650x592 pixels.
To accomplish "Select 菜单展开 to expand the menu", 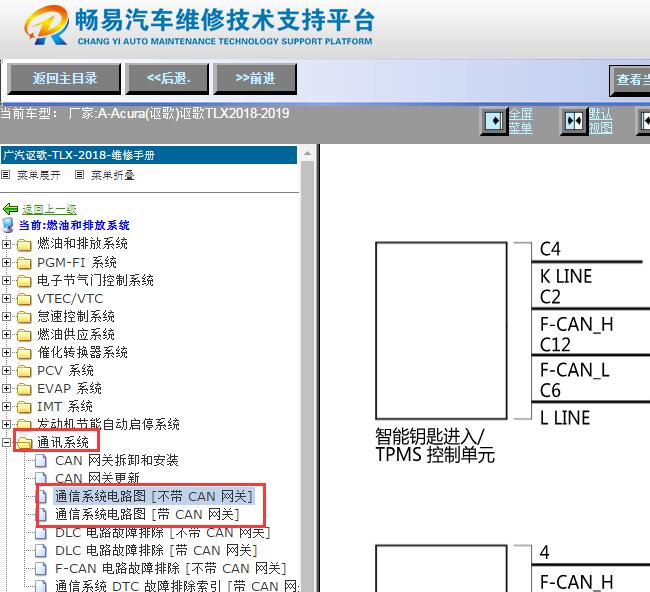I will tap(39, 175).
